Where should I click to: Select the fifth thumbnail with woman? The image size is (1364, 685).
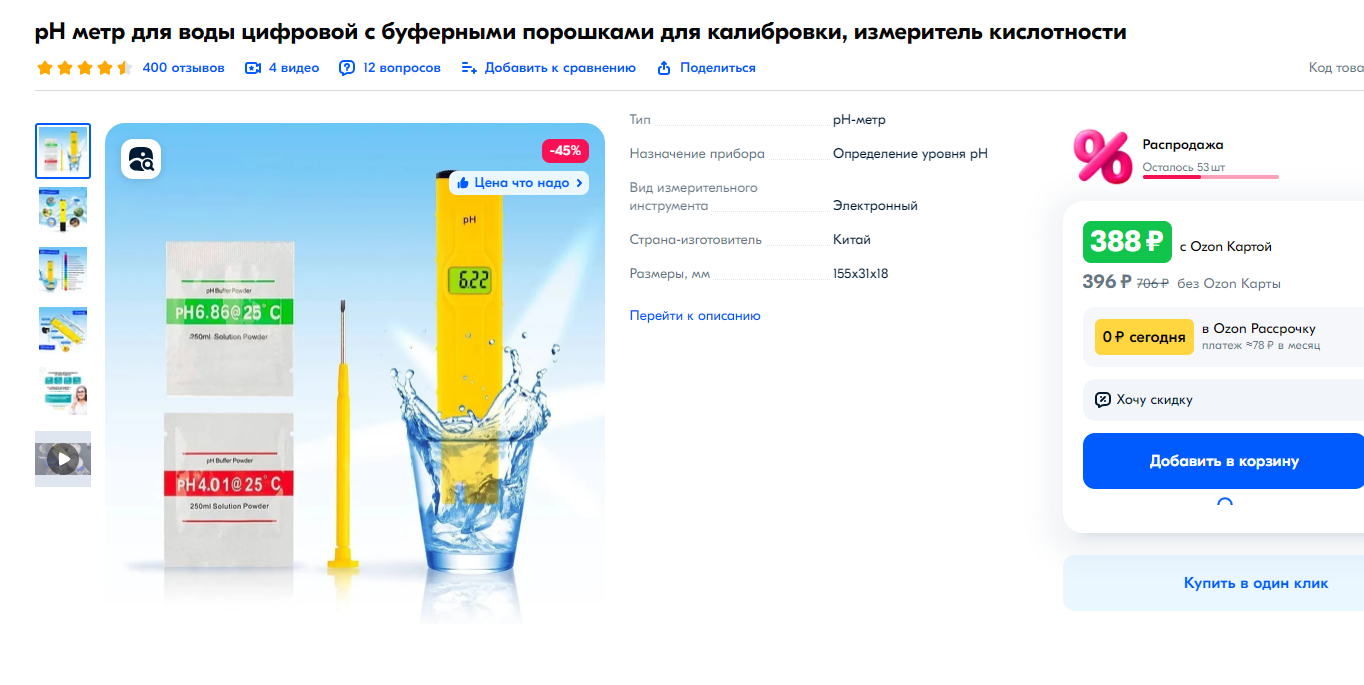pyautogui.click(x=63, y=391)
